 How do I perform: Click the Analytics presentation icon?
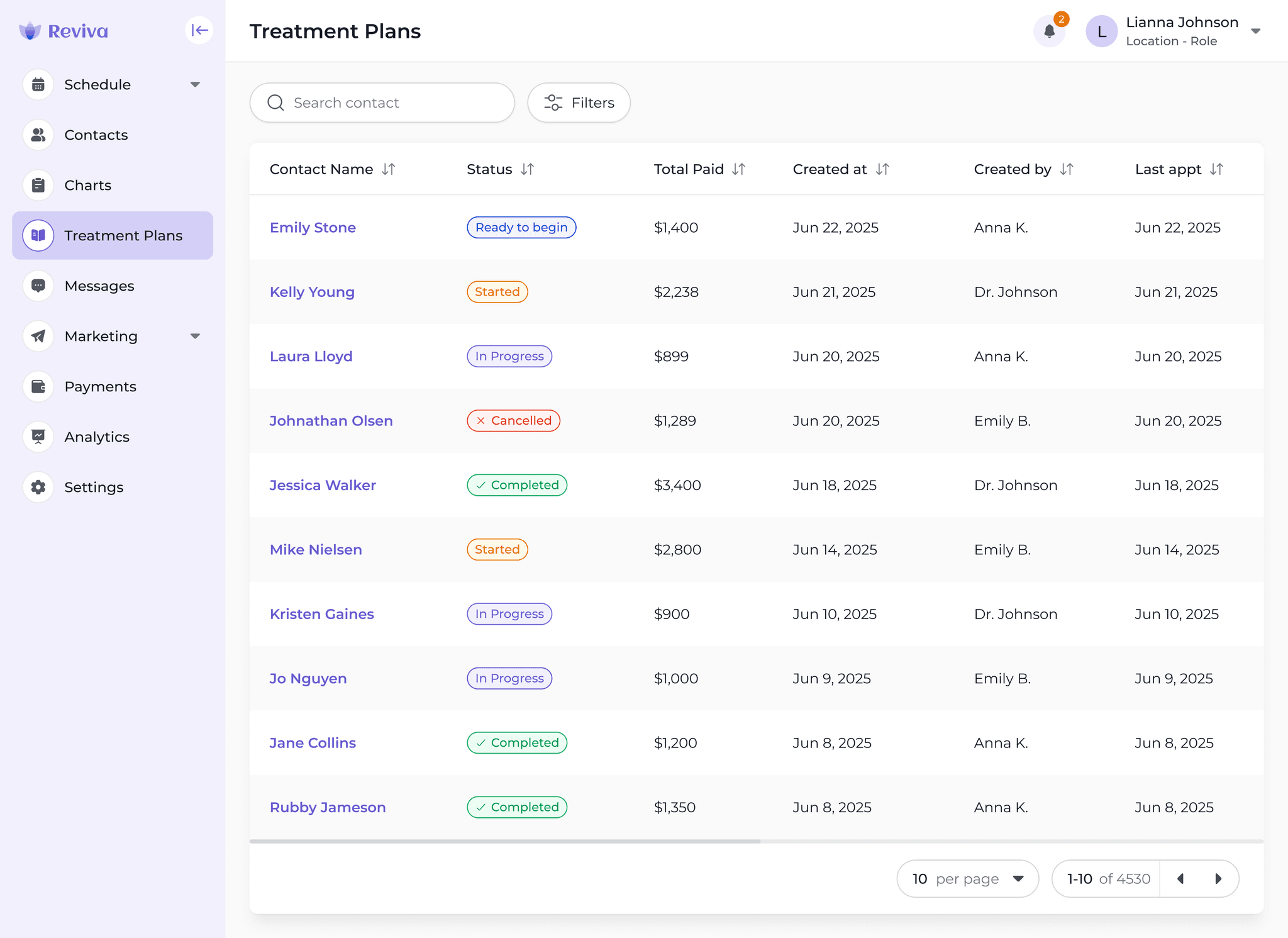point(38,437)
